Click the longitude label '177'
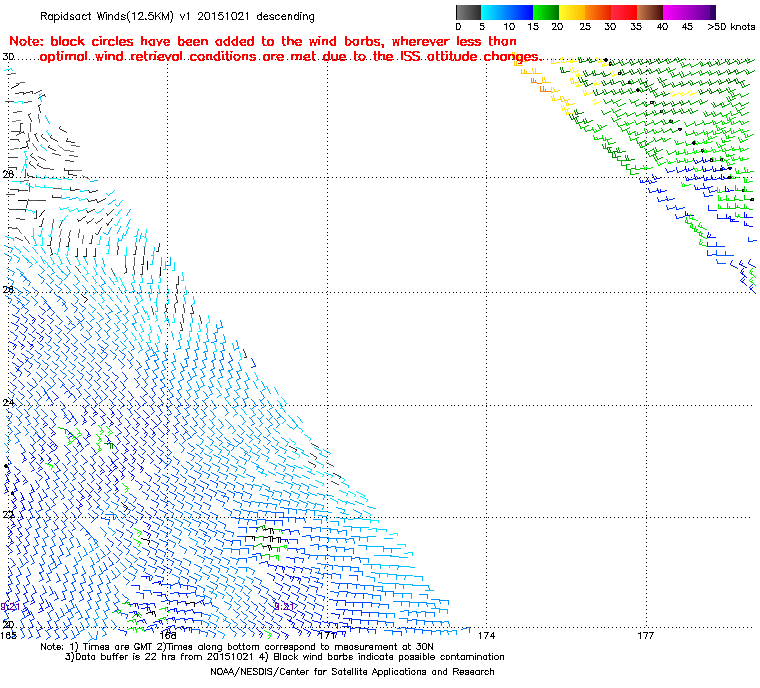 click(x=646, y=635)
